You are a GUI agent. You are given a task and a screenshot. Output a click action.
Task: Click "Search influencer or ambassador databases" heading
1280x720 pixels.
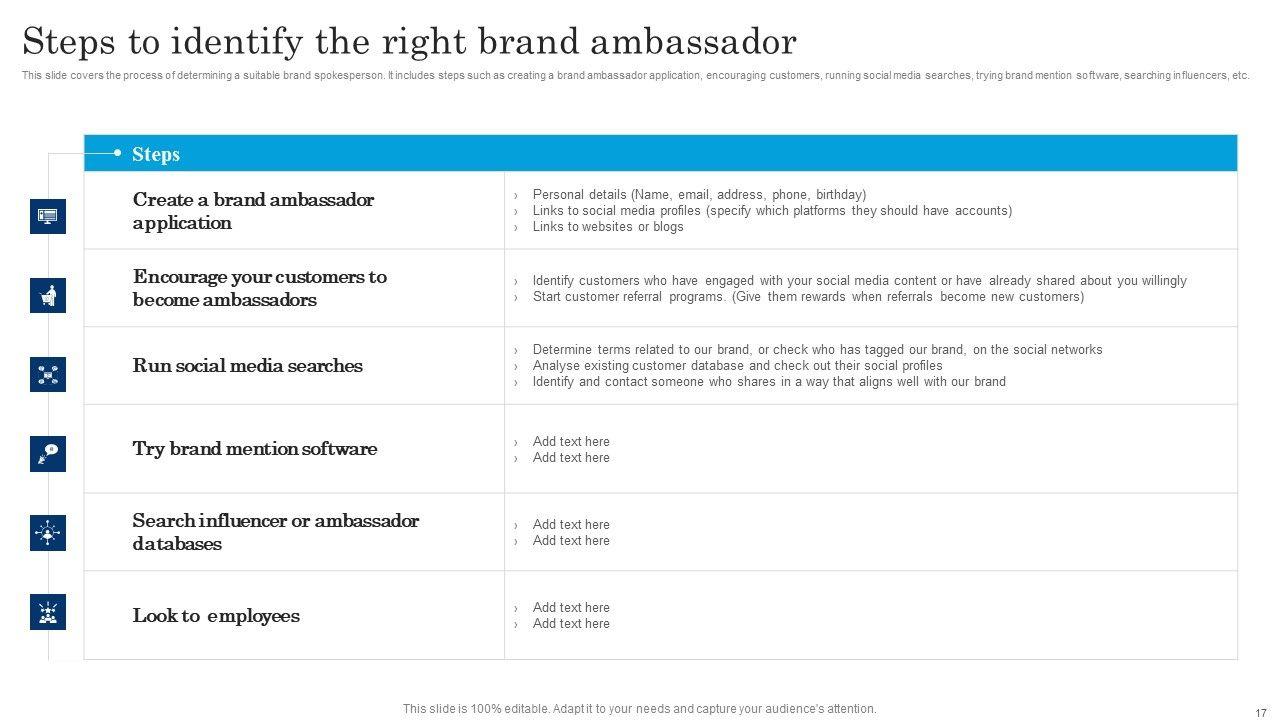pos(275,532)
